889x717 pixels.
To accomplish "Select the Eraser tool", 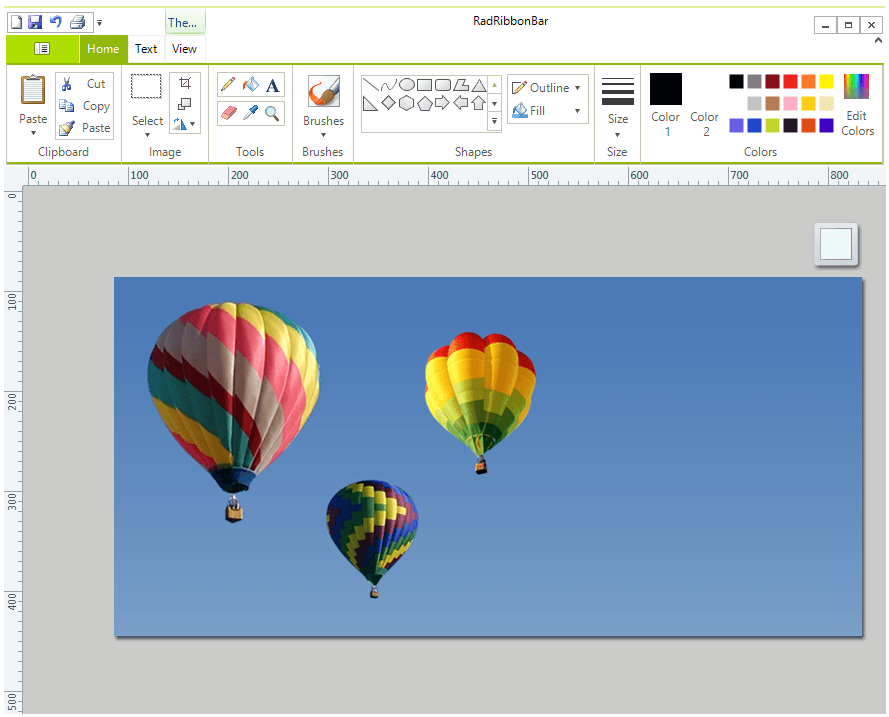I will pos(227,113).
